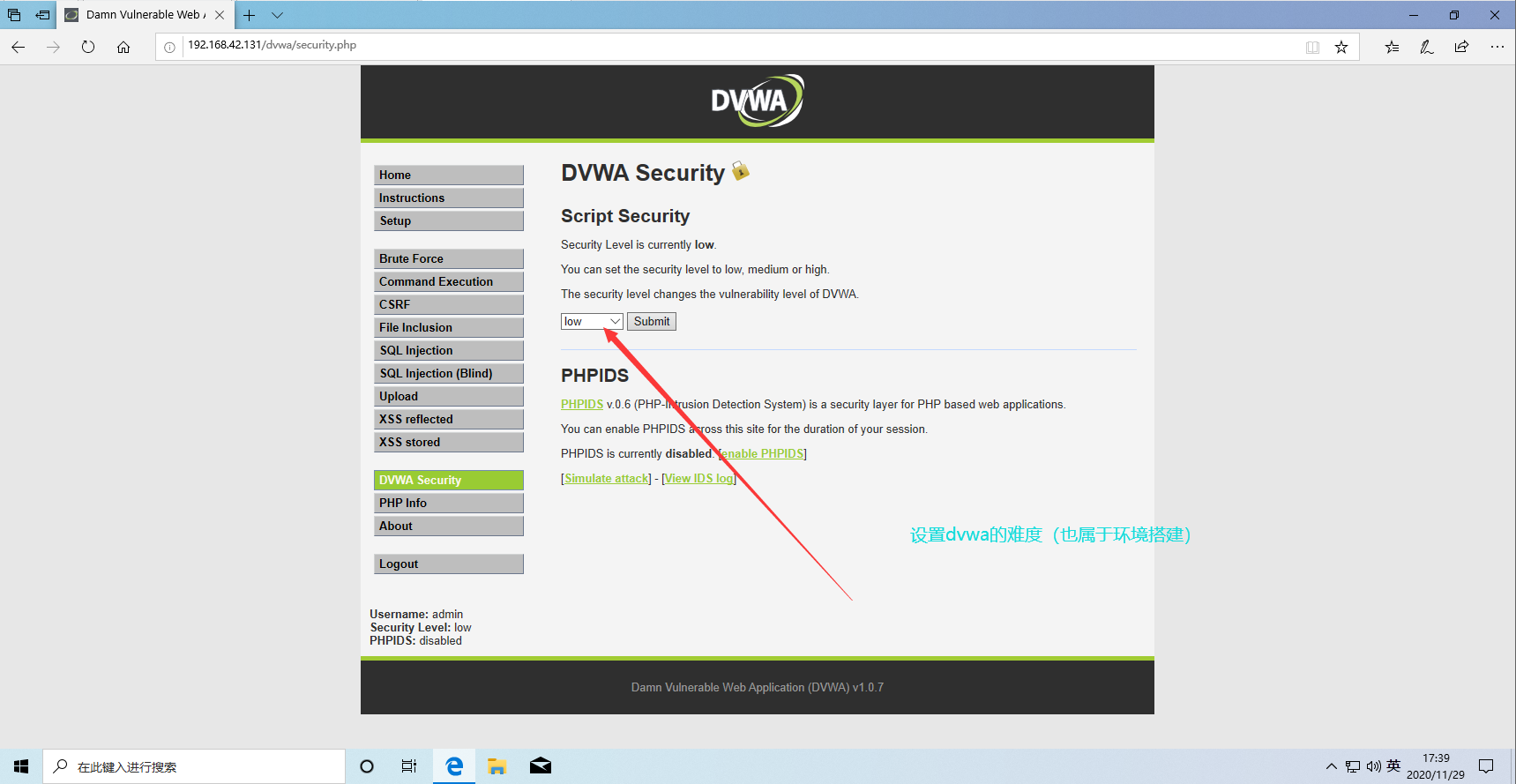Screen dimensions: 1516x784
Task: Click the share page icon
Action: (1461, 47)
